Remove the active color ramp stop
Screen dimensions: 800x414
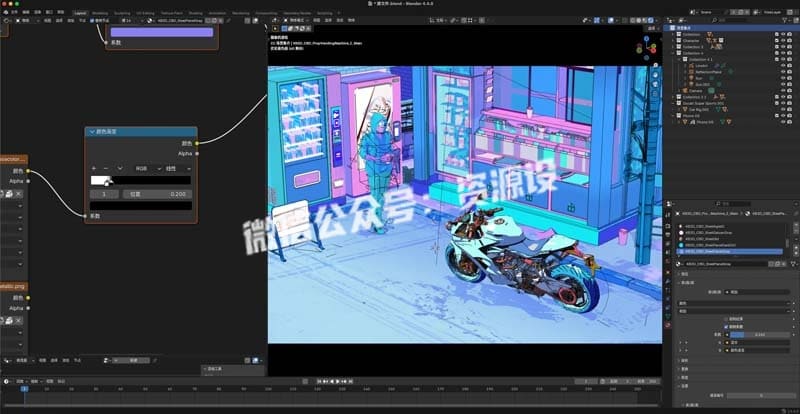click(x=106, y=168)
